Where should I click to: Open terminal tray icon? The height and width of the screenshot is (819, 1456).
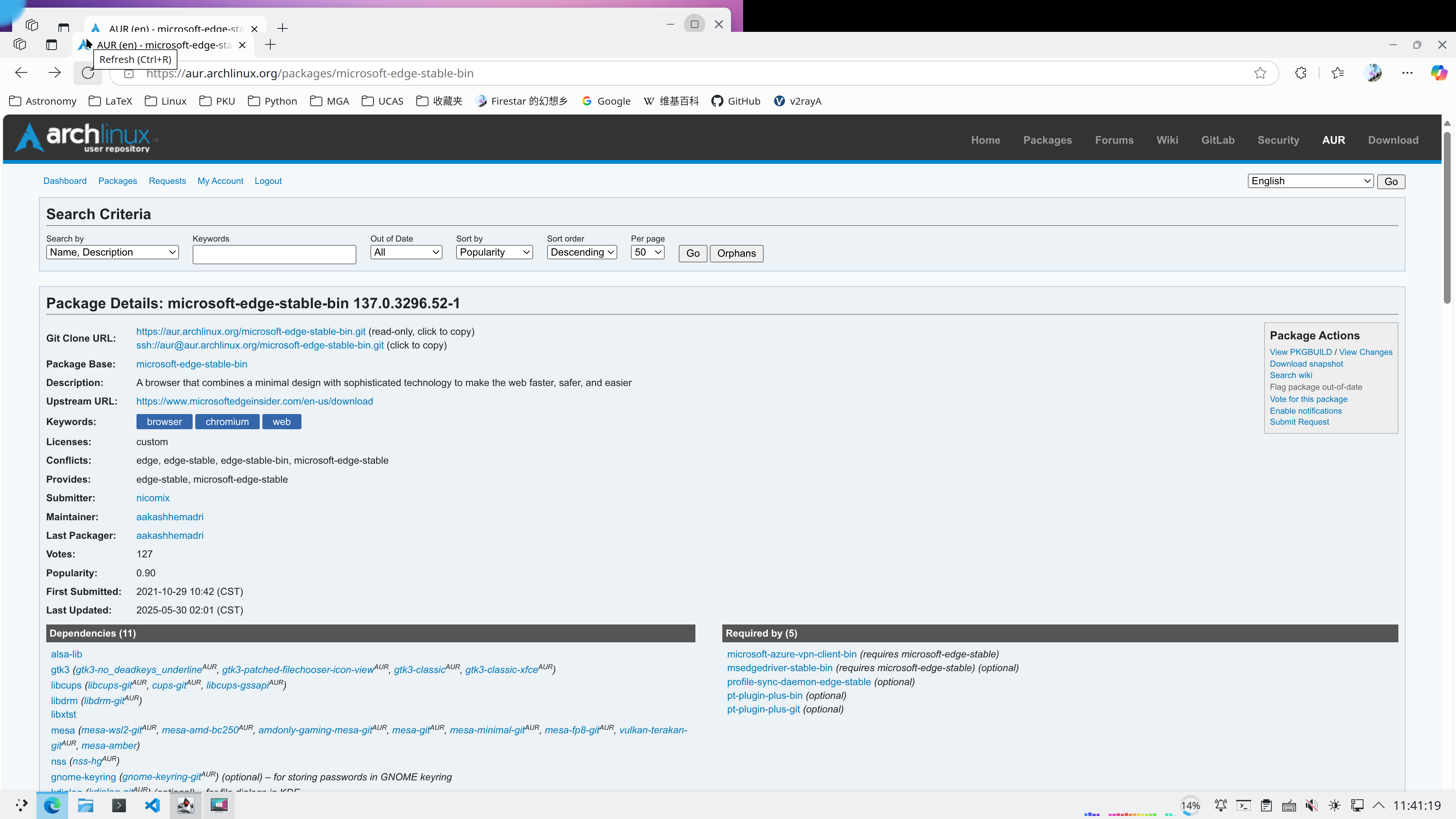pos(1243,805)
